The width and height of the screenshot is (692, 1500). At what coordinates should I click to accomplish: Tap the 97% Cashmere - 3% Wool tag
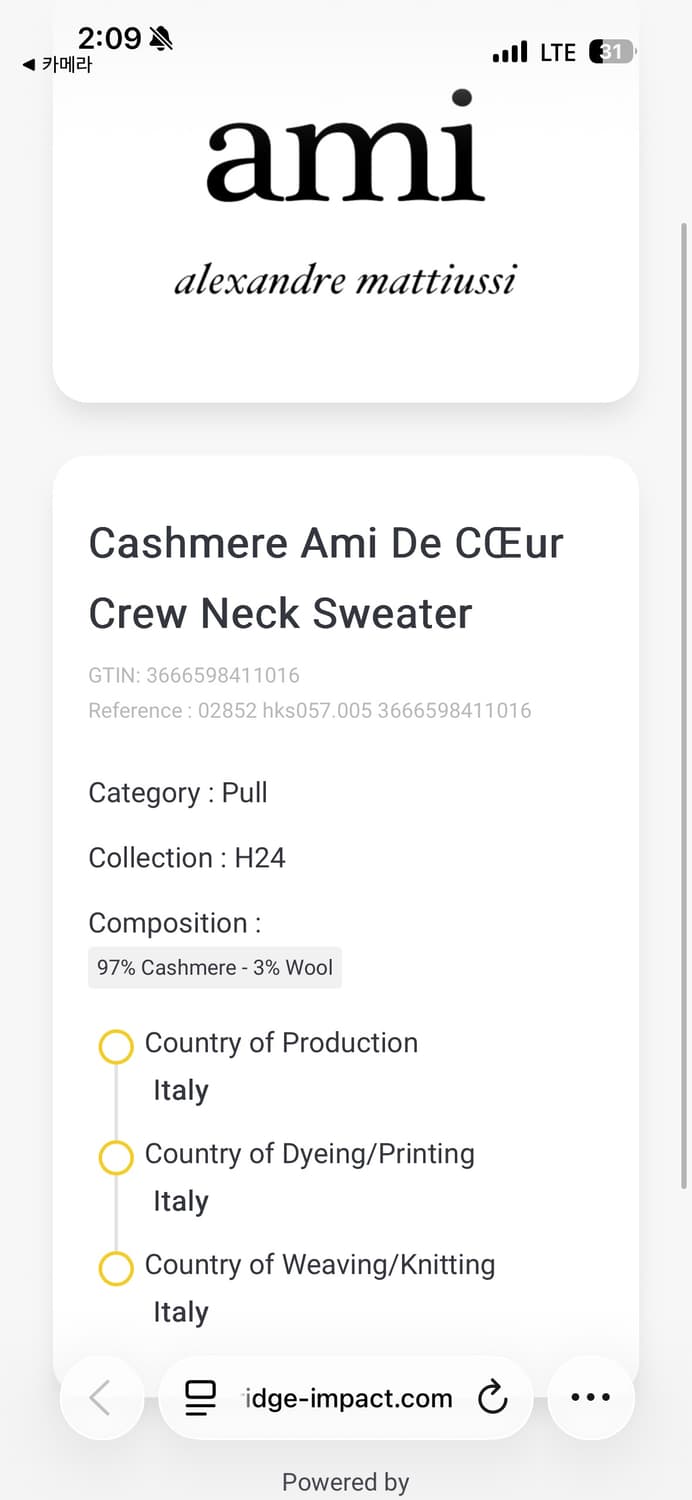pos(215,968)
